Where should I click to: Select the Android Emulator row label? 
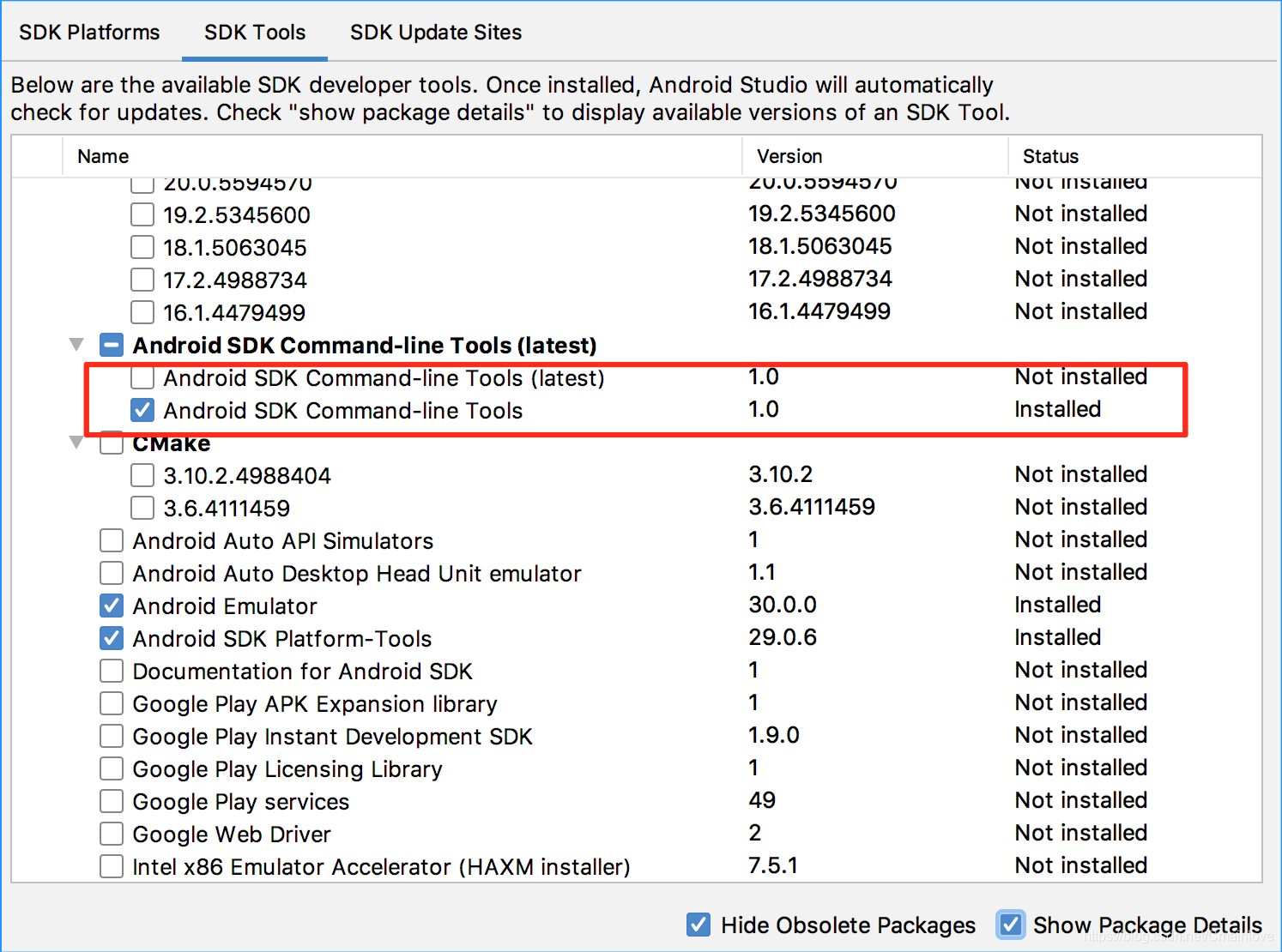point(225,606)
